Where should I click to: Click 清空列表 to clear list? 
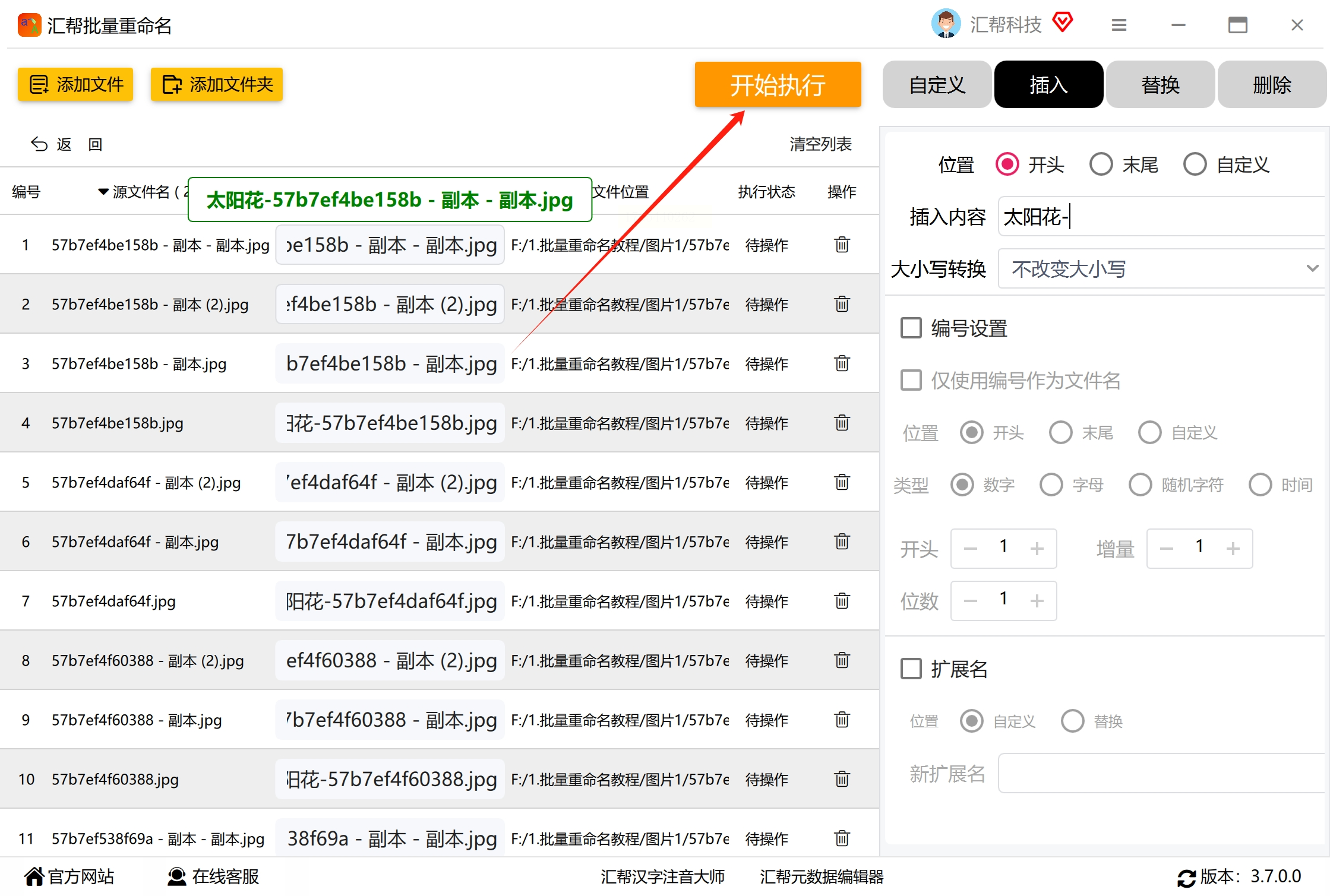tap(820, 144)
